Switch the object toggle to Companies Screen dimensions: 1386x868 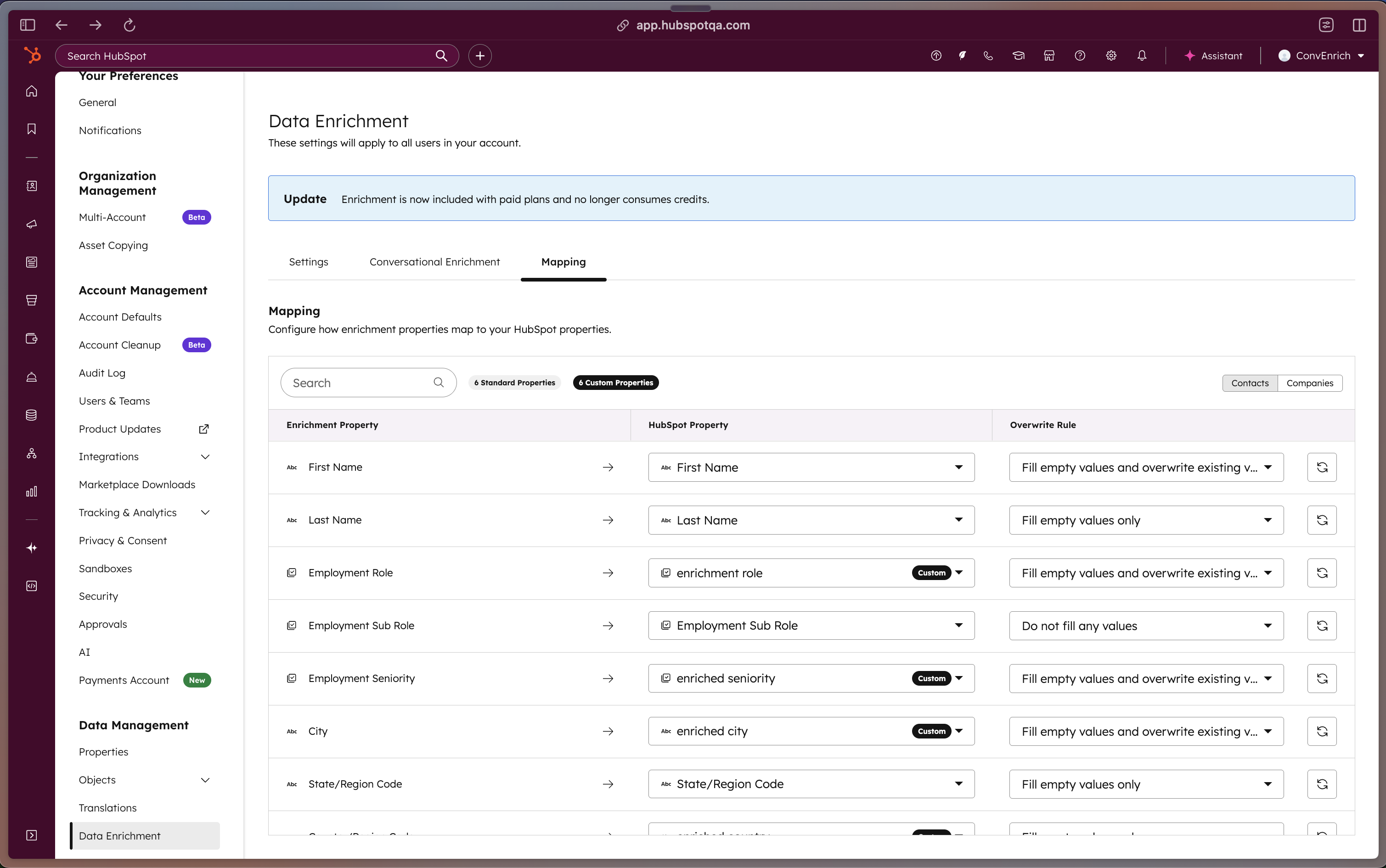pyautogui.click(x=1309, y=383)
